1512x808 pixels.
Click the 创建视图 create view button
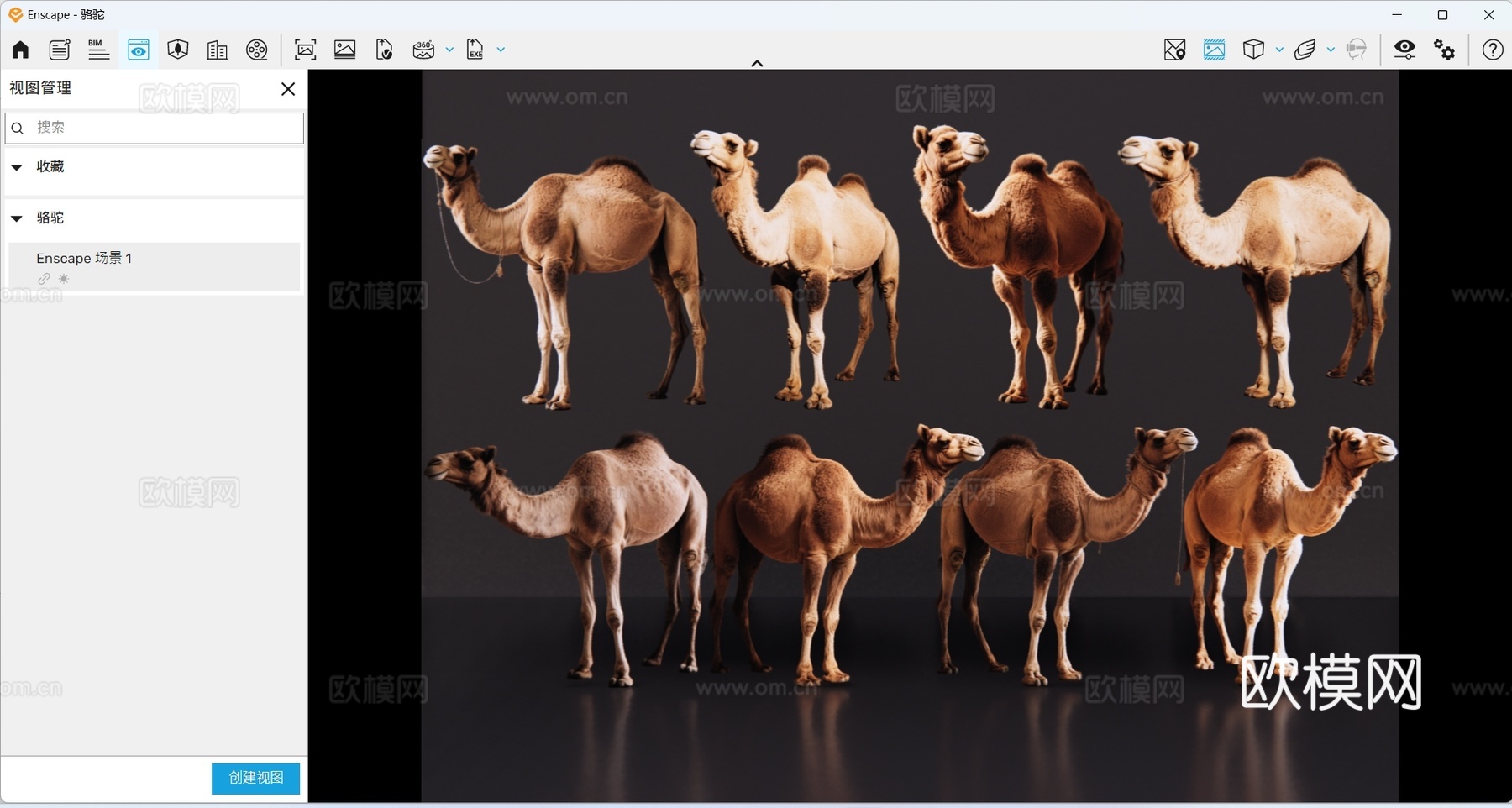pos(255,778)
